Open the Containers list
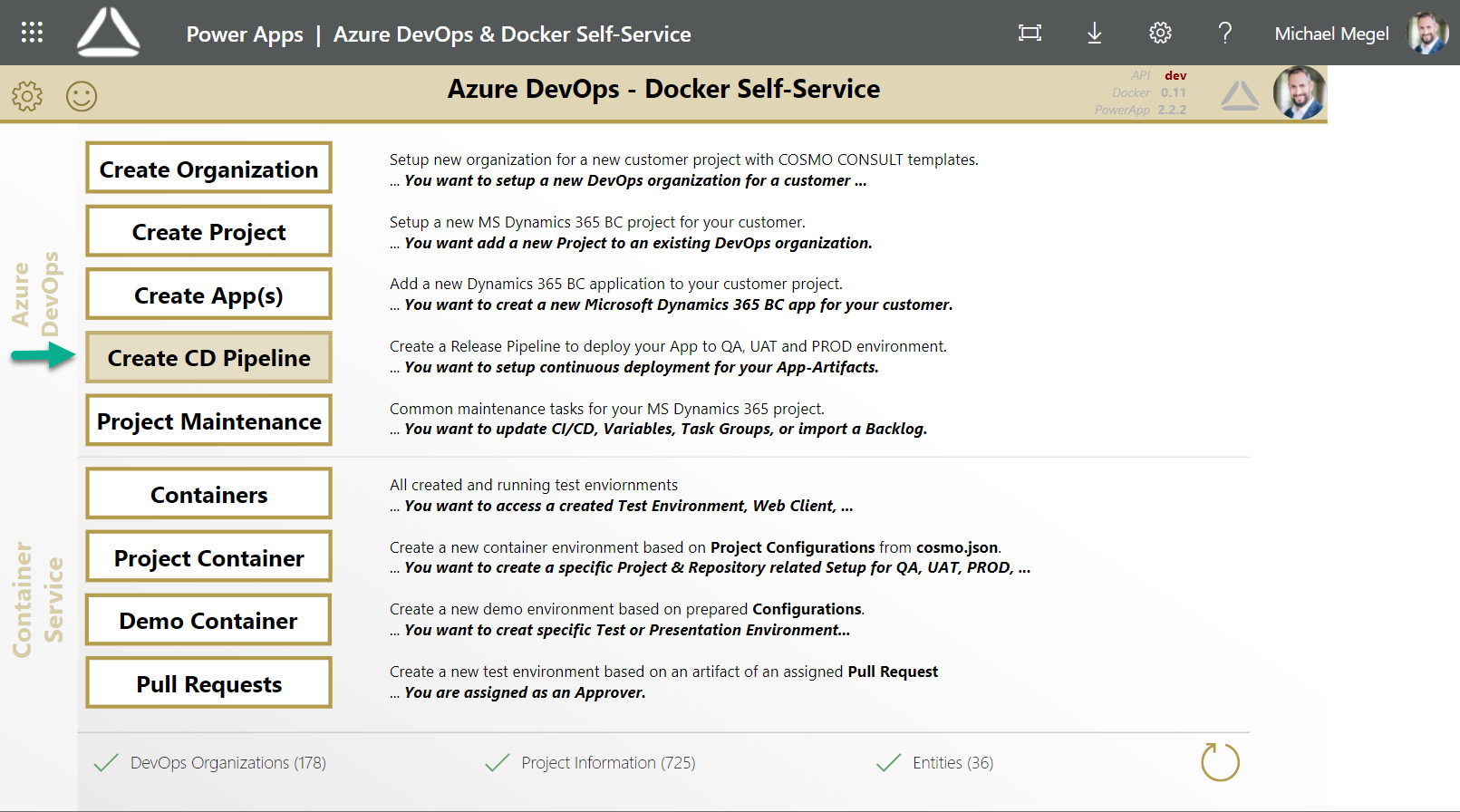This screenshot has width=1460, height=812. (x=209, y=494)
